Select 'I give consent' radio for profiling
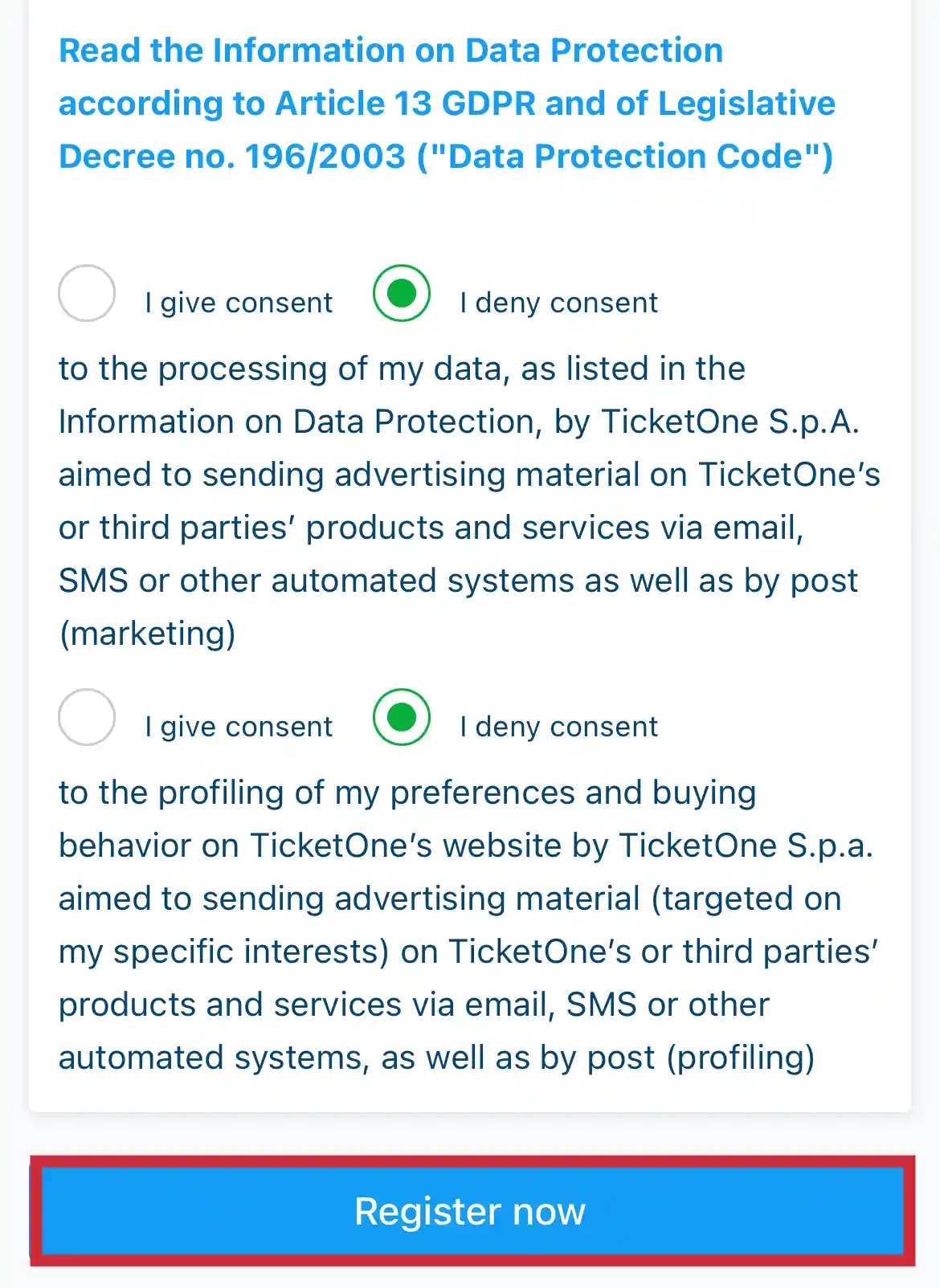Image resolution: width=940 pixels, height=1288 pixels. pos(87,717)
